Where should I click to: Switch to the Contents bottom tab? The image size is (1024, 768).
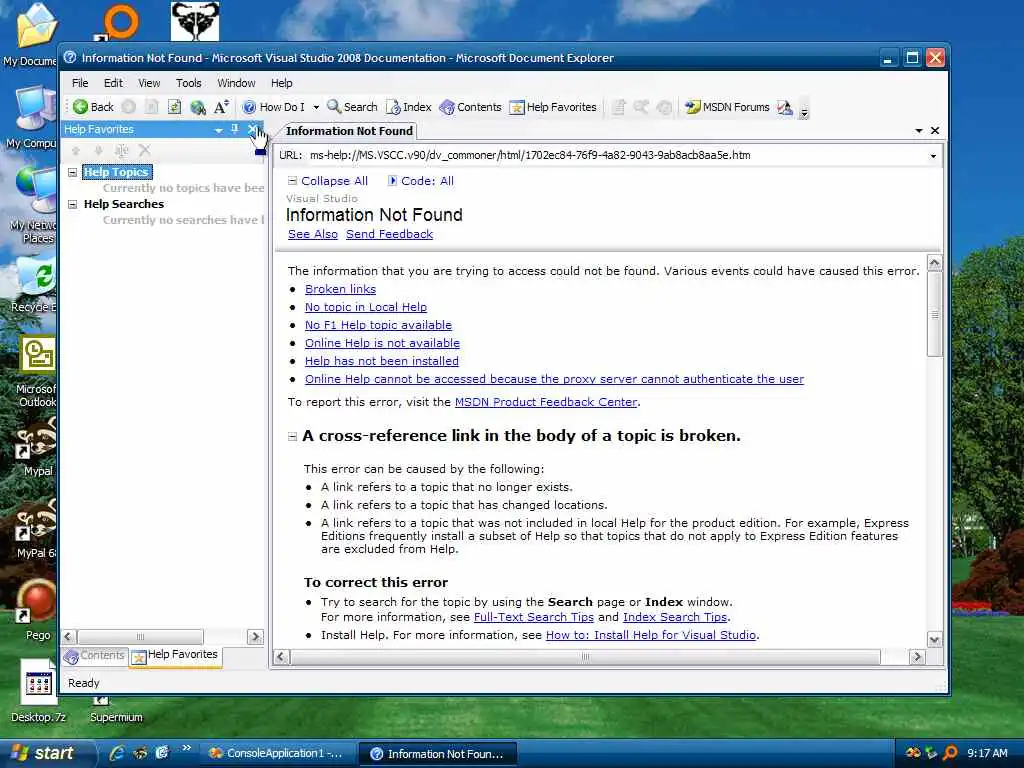click(x=94, y=656)
